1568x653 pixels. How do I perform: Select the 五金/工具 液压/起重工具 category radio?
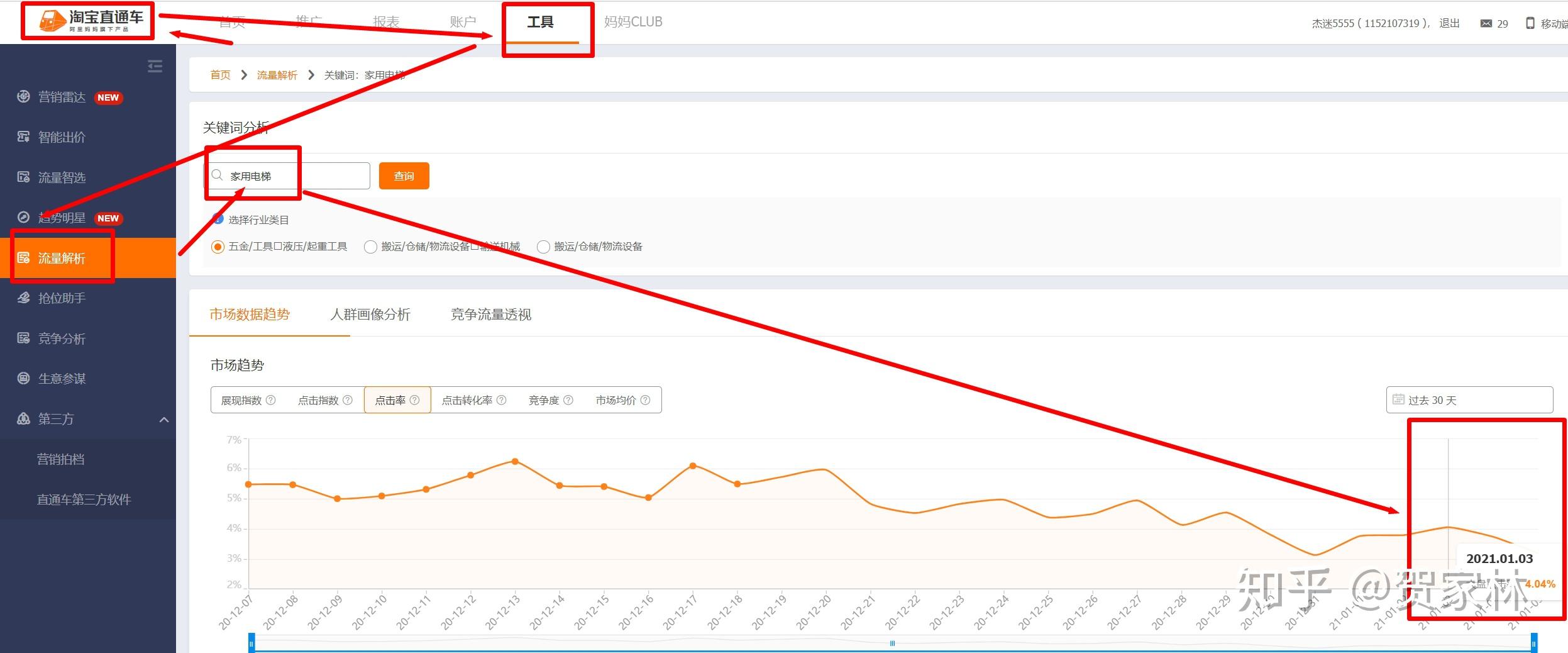click(218, 247)
